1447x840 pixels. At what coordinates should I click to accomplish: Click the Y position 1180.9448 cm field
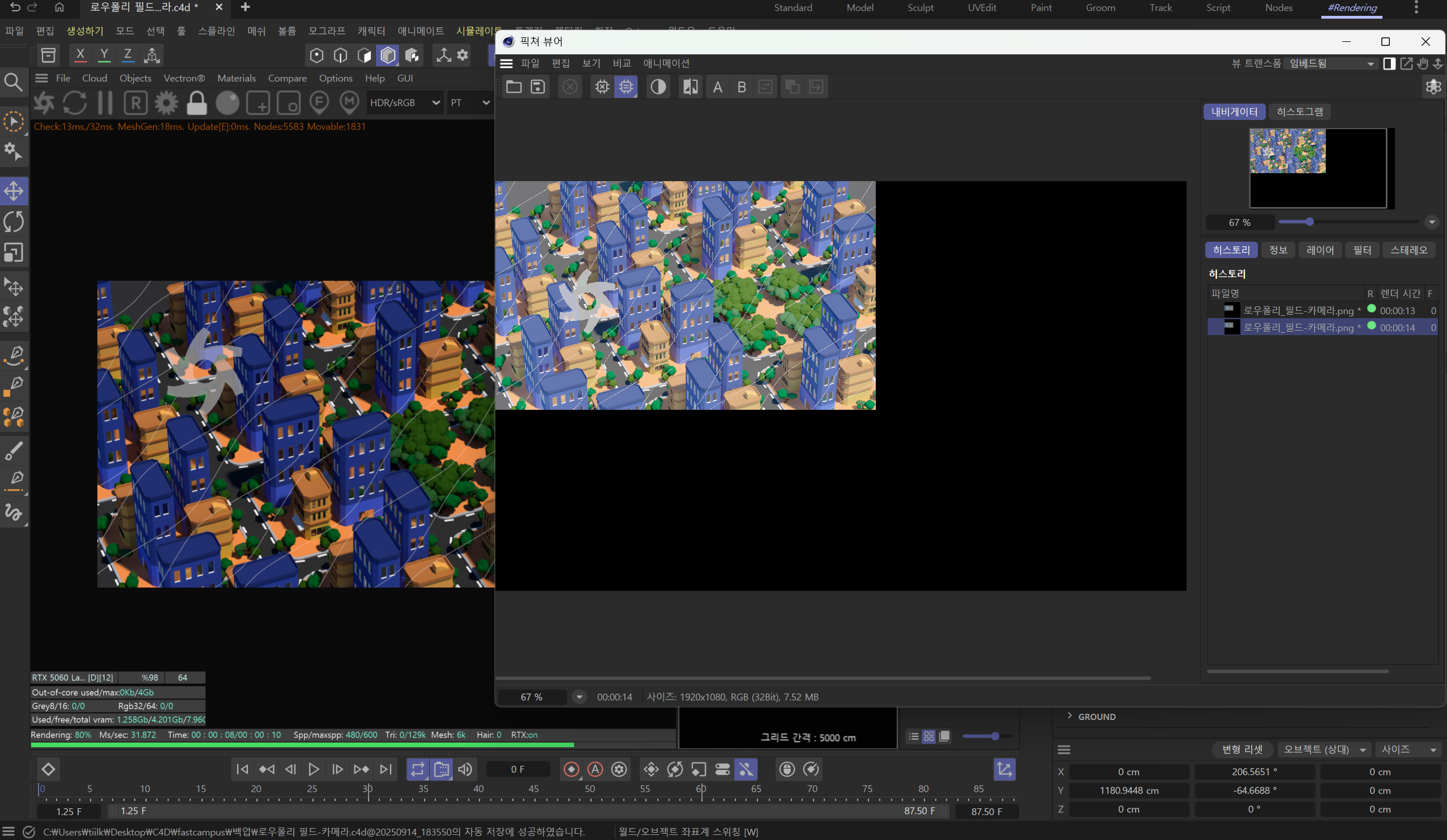1128,791
